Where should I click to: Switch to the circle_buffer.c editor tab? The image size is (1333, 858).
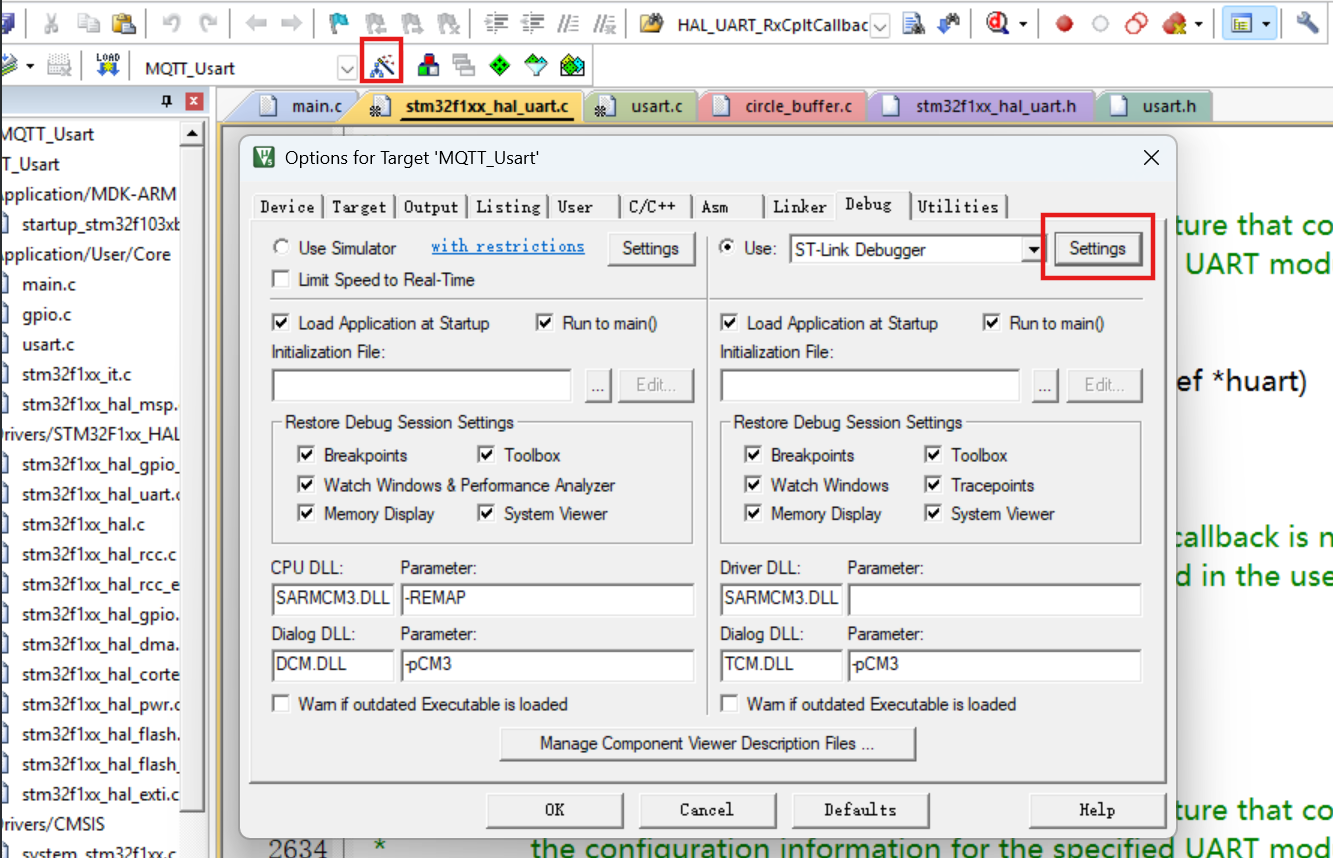pos(785,105)
